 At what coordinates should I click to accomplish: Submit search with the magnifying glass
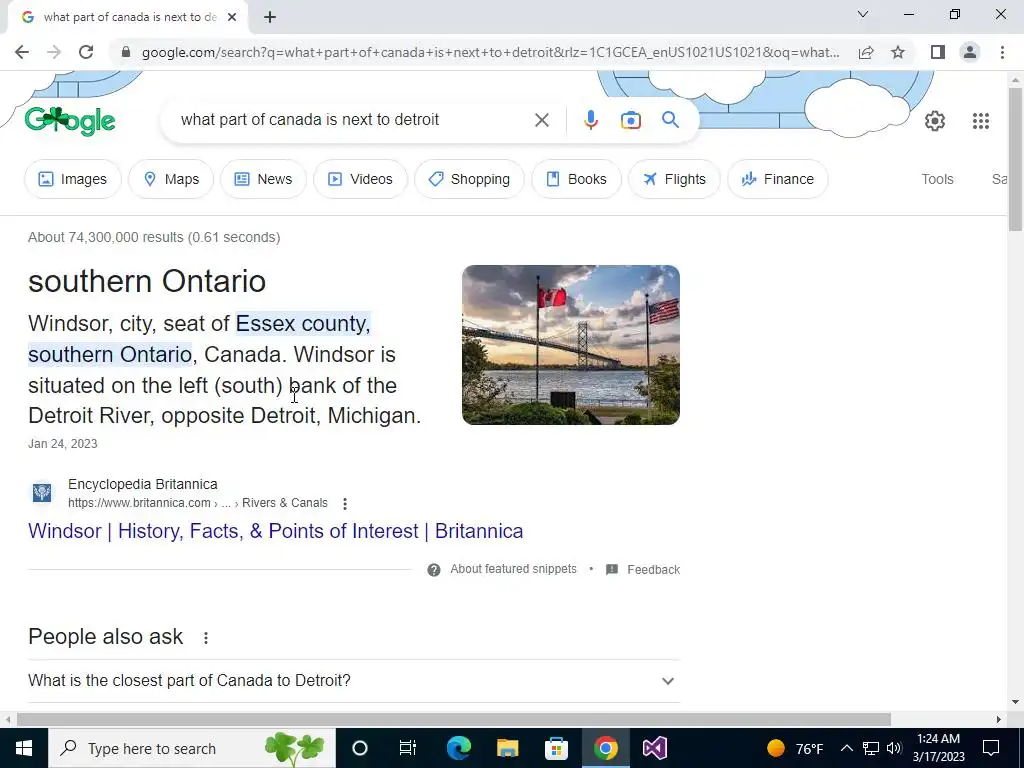(x=670, y=120)
